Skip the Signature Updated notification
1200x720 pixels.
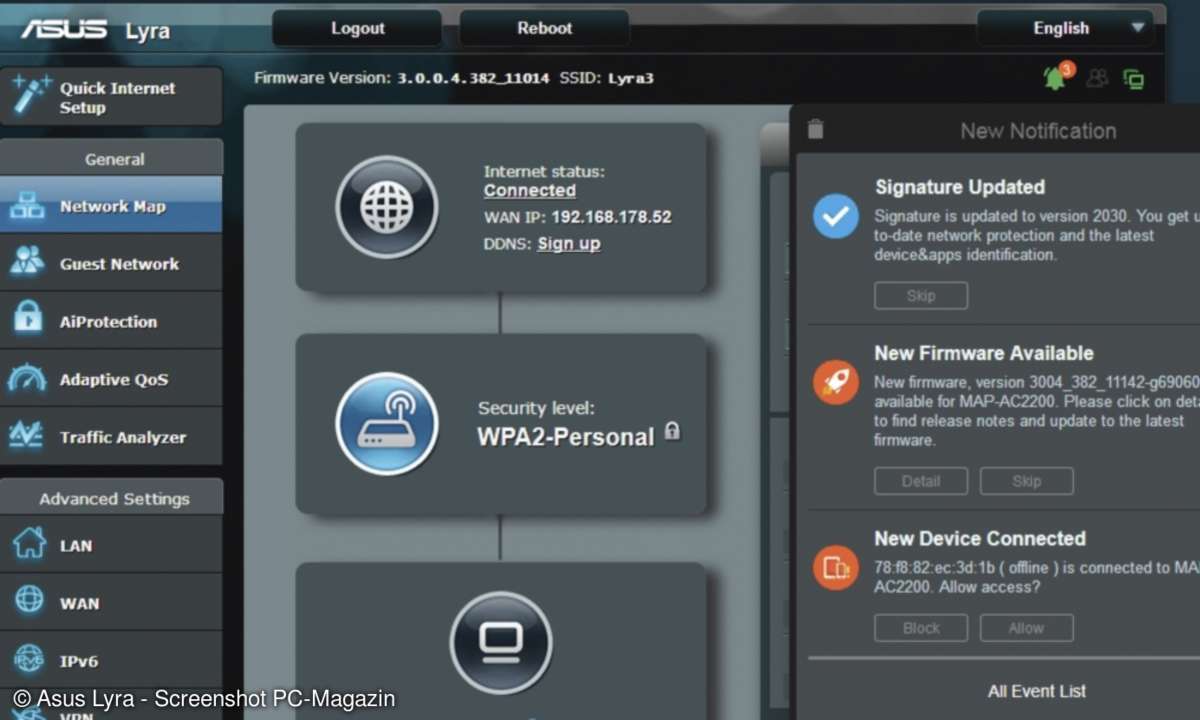921,296
